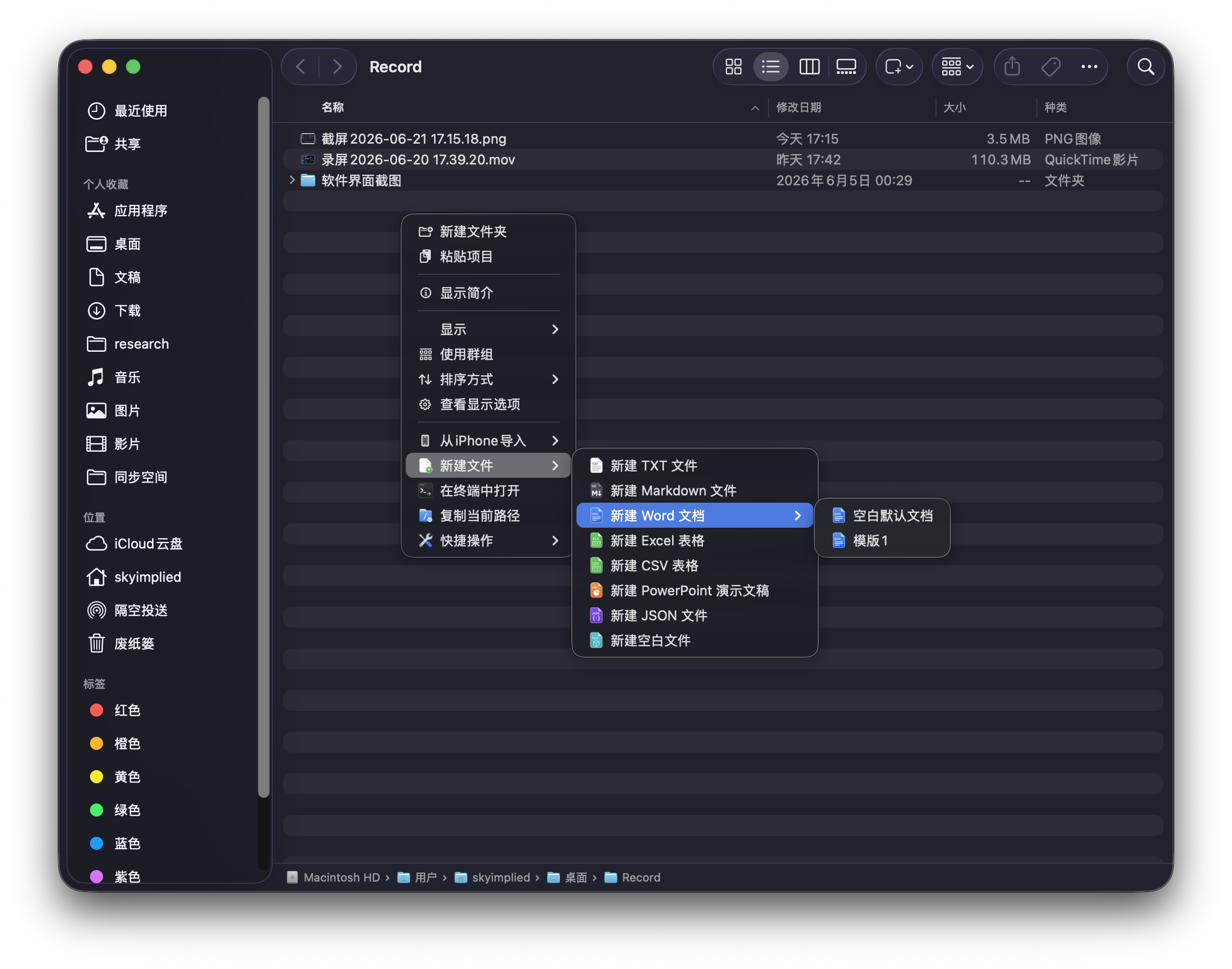Open skyimplied home folder in sidebar
This screenshot has width=1232, height=969.
click(x=133, y=577)
